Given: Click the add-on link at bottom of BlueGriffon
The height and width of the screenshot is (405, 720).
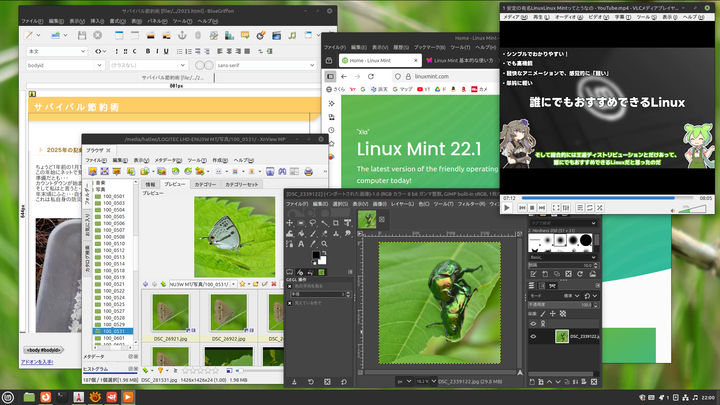Looking at the screenshot, I should [37, 362].
